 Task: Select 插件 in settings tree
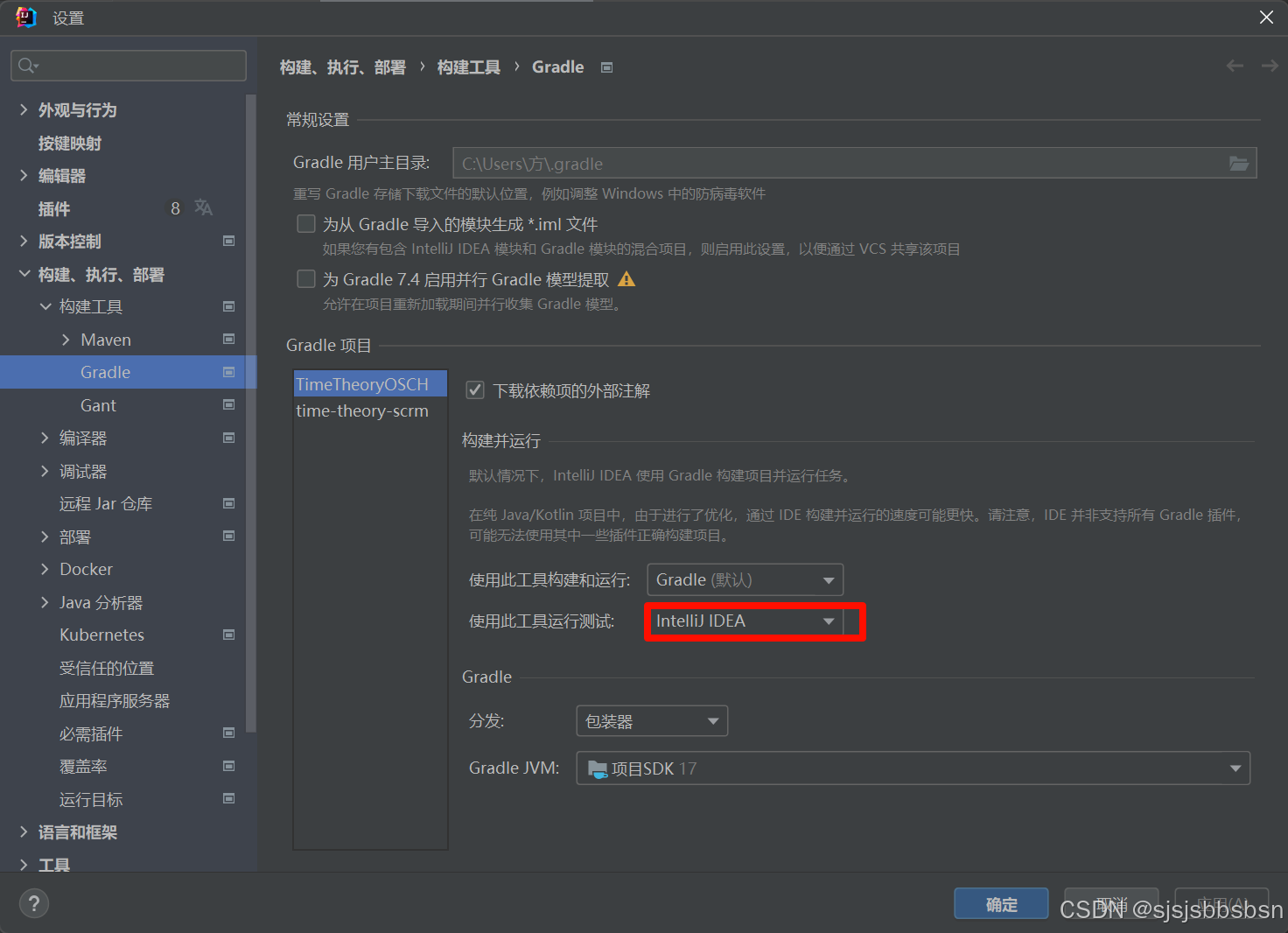coord(54,208)
